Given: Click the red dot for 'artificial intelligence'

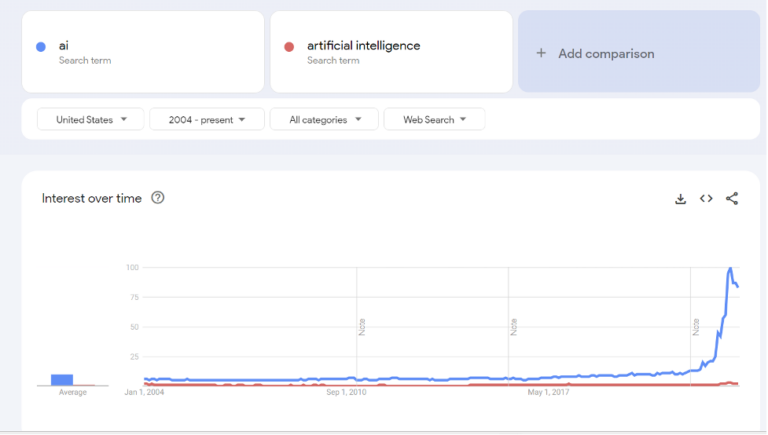Looking at the screenshot, I should point(289,47).
